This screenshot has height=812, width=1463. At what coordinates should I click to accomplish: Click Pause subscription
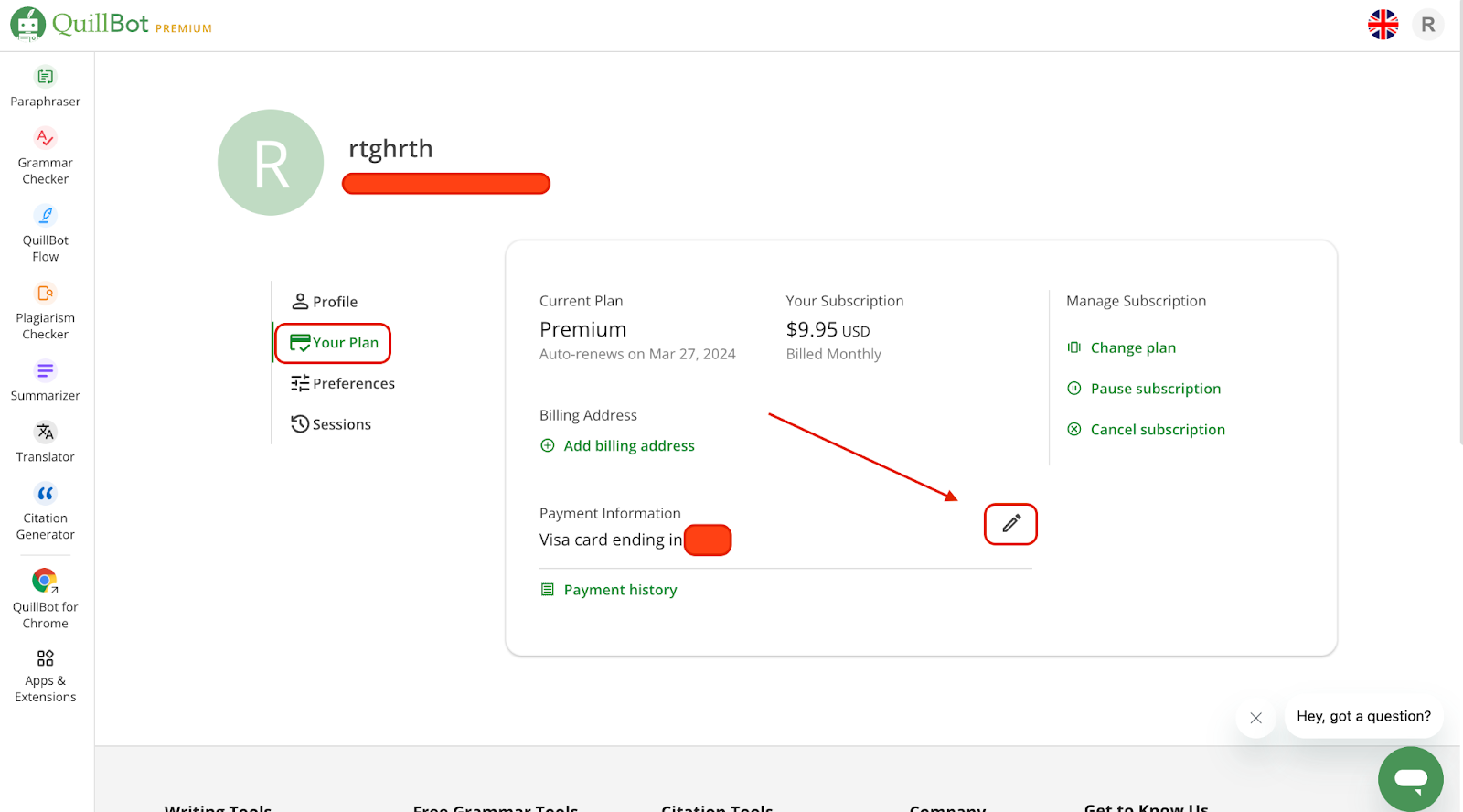coord(1144,389)
